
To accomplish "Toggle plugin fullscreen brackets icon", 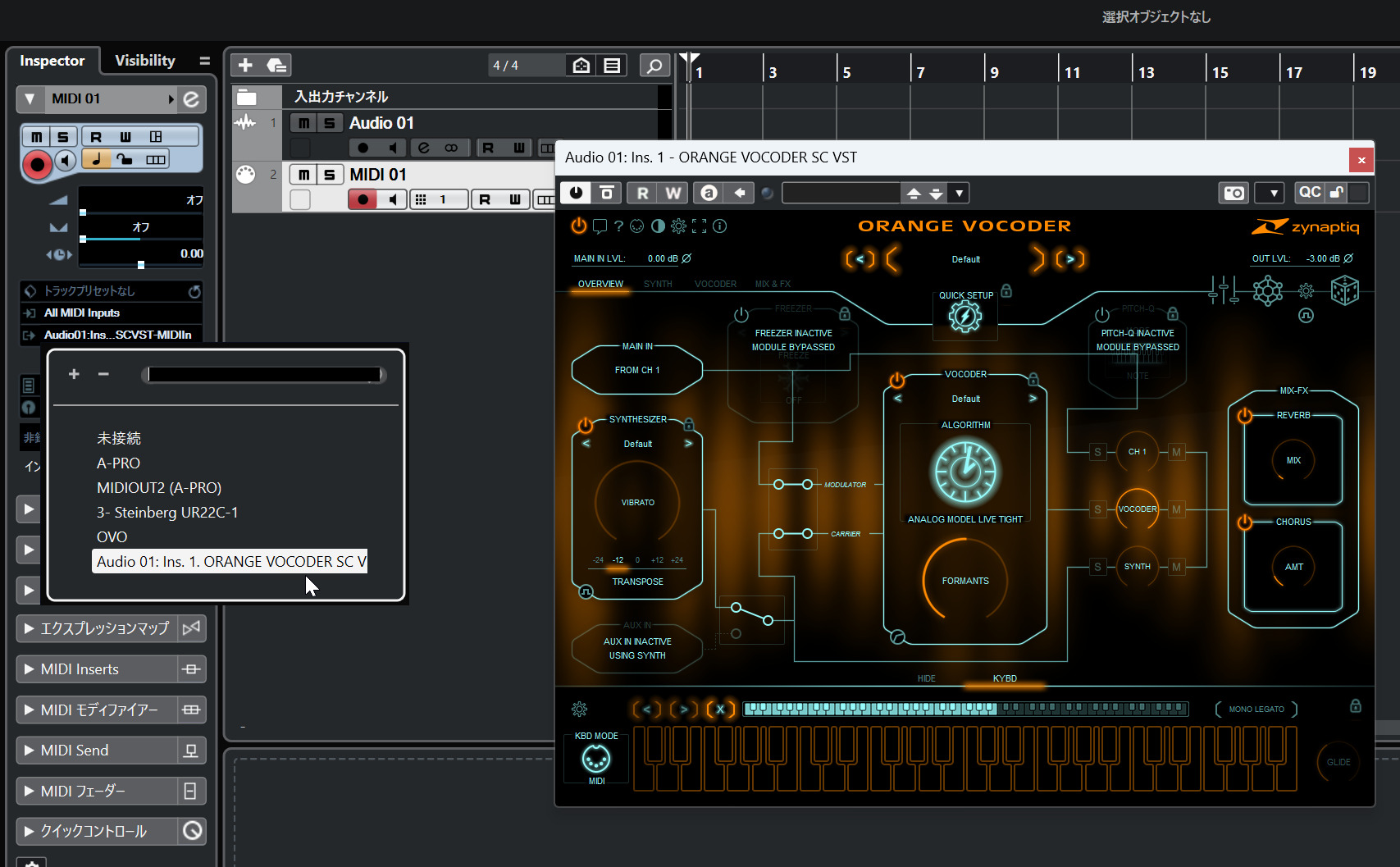I will 699,226.
